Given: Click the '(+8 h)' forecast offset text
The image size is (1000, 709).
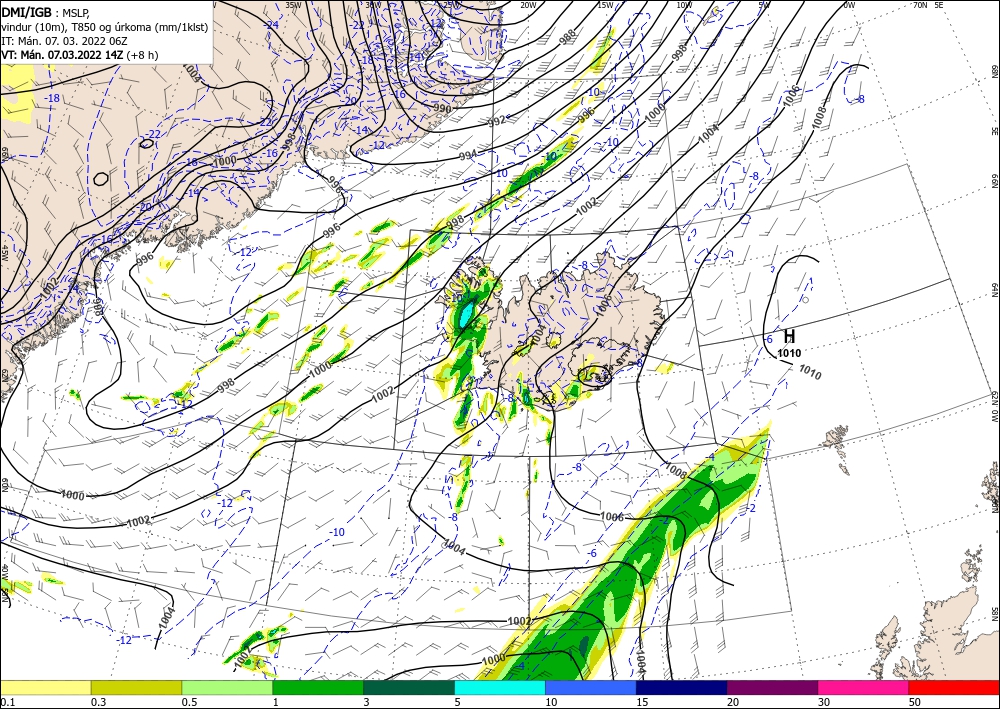Looking at the screenshot, I should tap(142, 55).
